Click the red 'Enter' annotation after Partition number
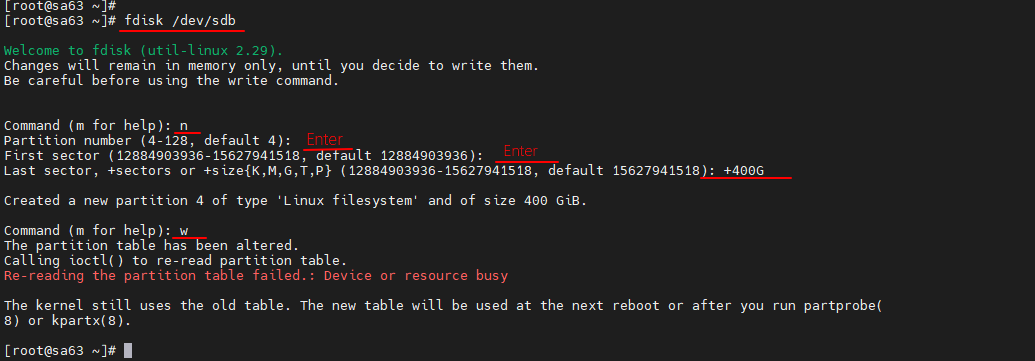 point(324,140)
